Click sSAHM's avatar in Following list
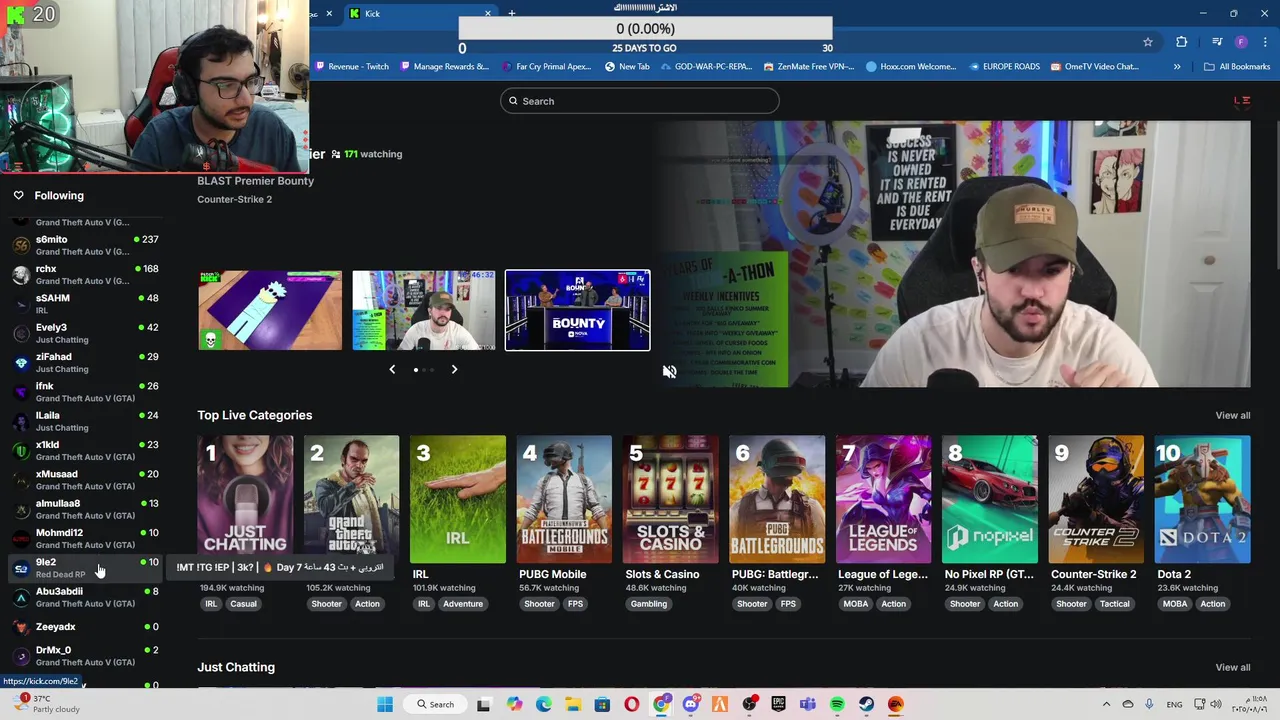The image size is (1280, 720). pyautogui.click(x=21, y=304)
